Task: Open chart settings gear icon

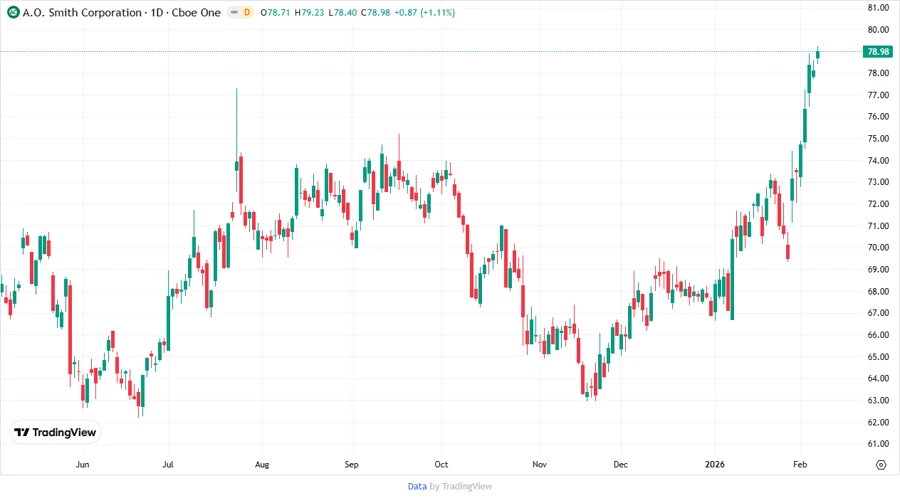Action: coord(881,465)
